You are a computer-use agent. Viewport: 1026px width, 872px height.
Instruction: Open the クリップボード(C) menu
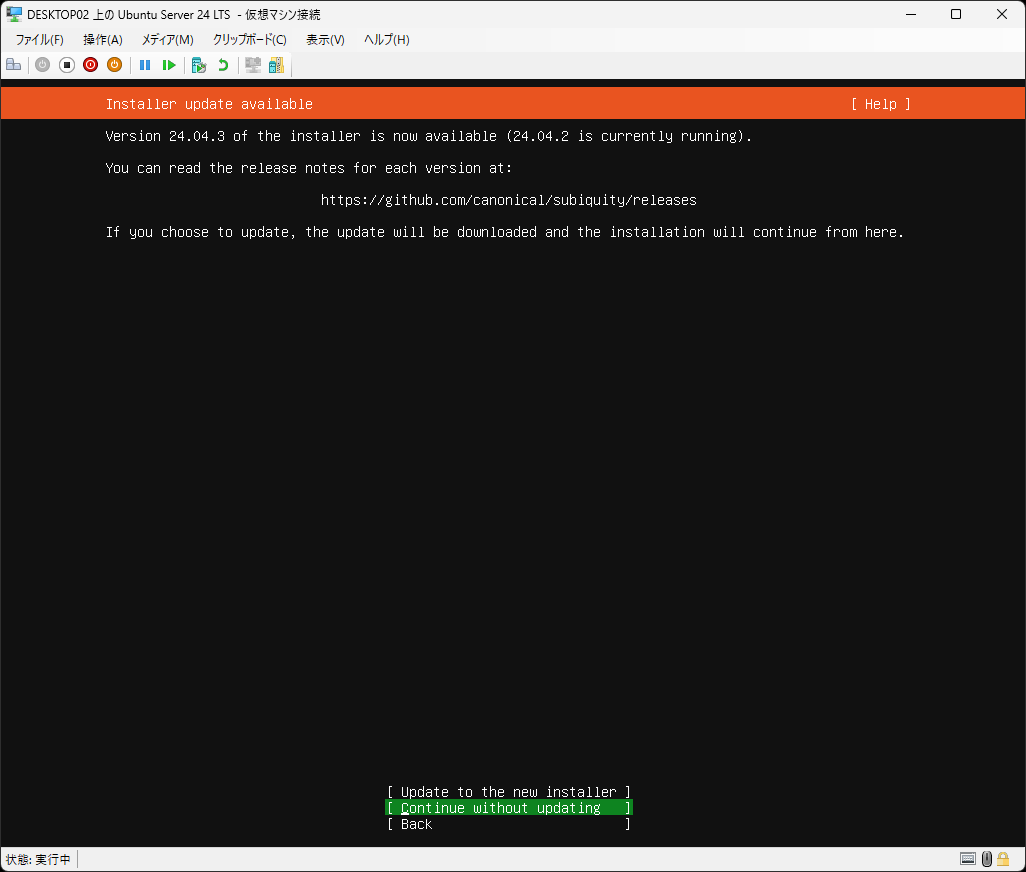pos(249,40)
